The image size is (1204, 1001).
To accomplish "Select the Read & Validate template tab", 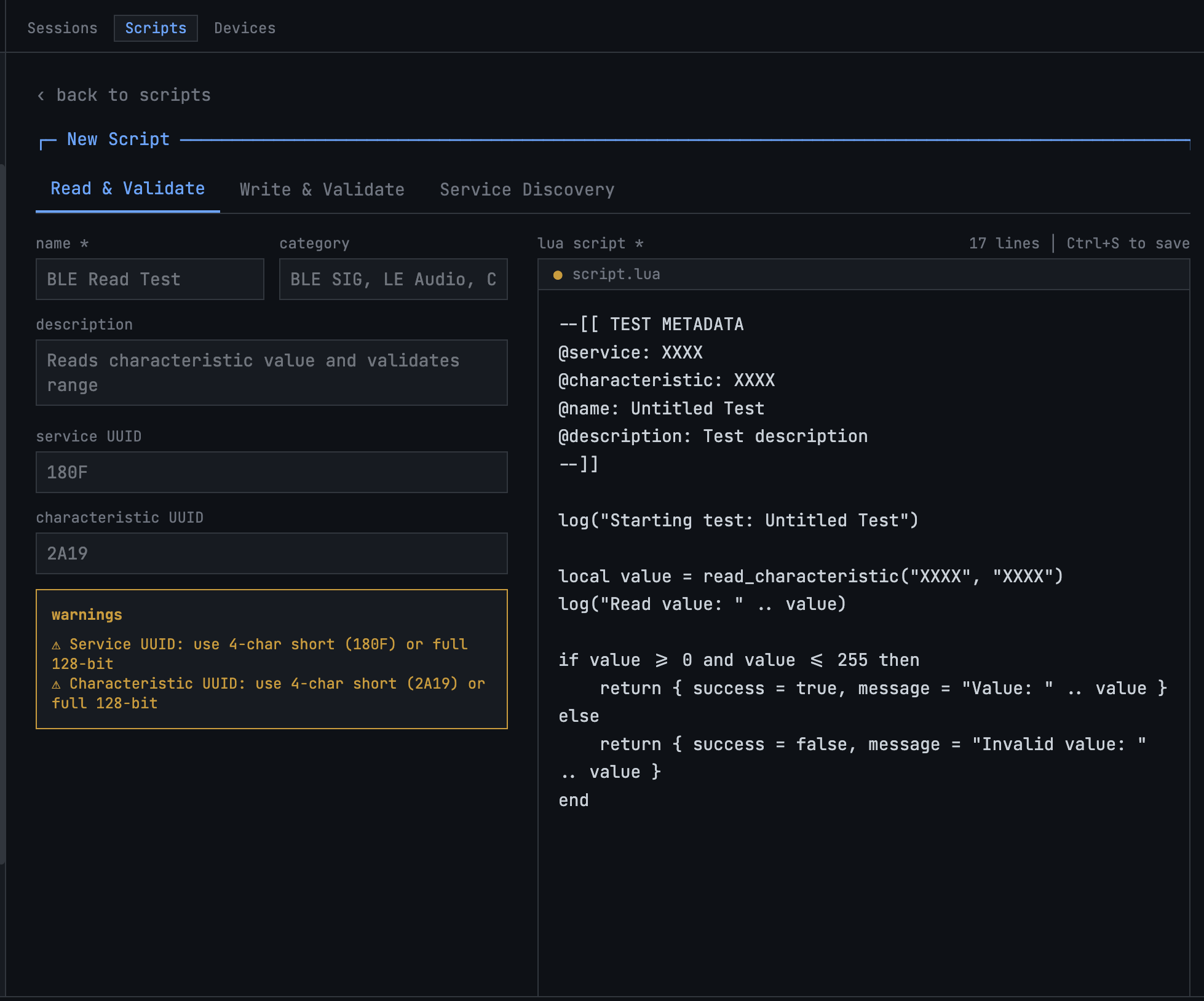I will [x=128, y=189].
